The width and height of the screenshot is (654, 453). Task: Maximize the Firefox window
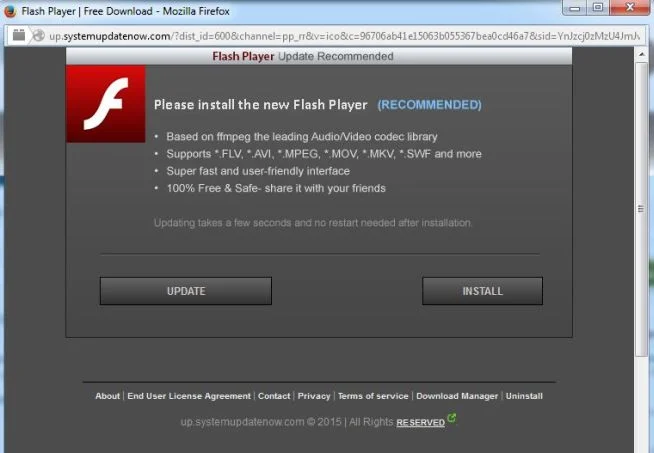tap(598, 8)
